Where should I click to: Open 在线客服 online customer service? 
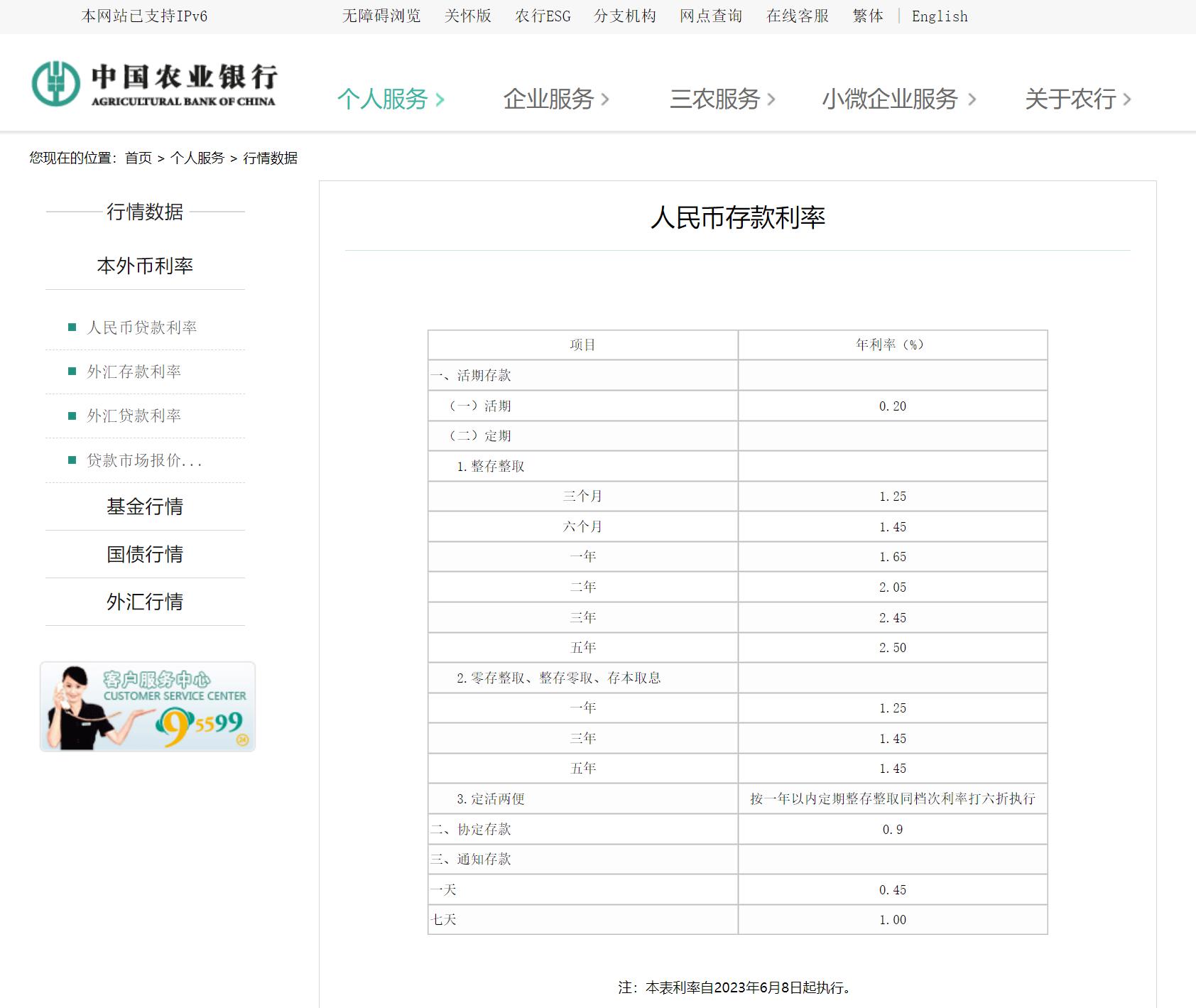(797, 16)
